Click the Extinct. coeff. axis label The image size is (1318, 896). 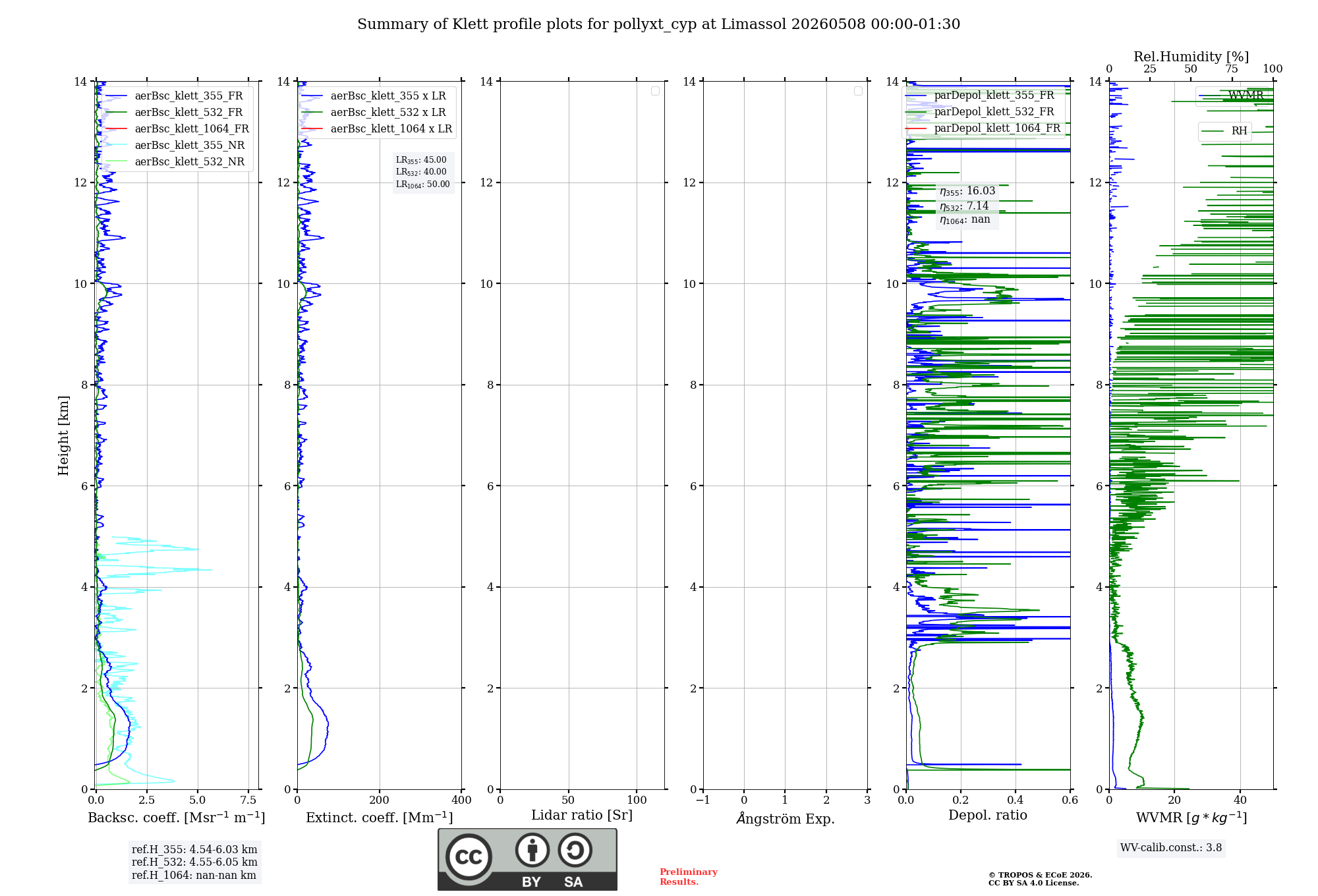click(x=380, y=818)
